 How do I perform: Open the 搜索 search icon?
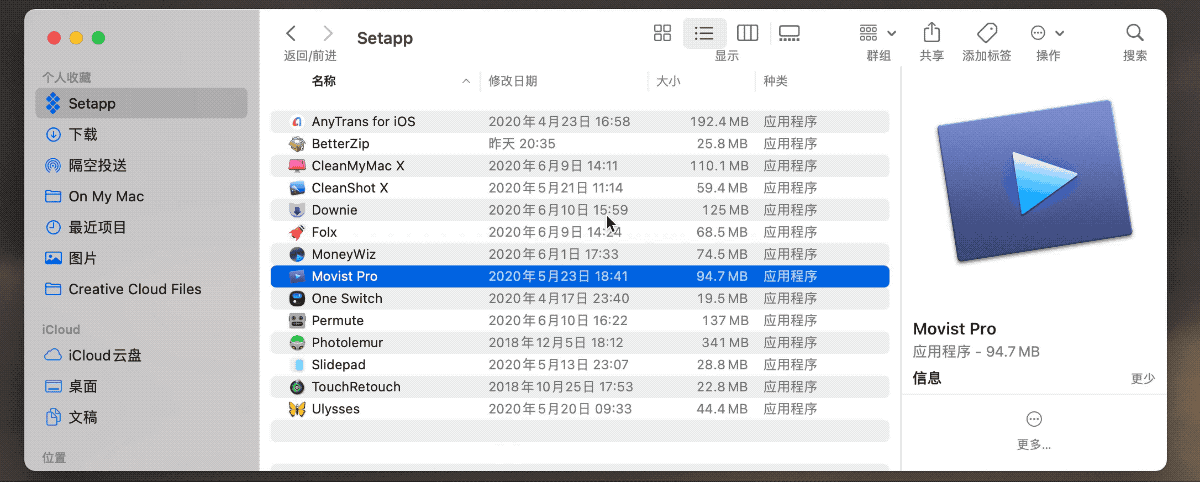click(x=1134, y=32)
